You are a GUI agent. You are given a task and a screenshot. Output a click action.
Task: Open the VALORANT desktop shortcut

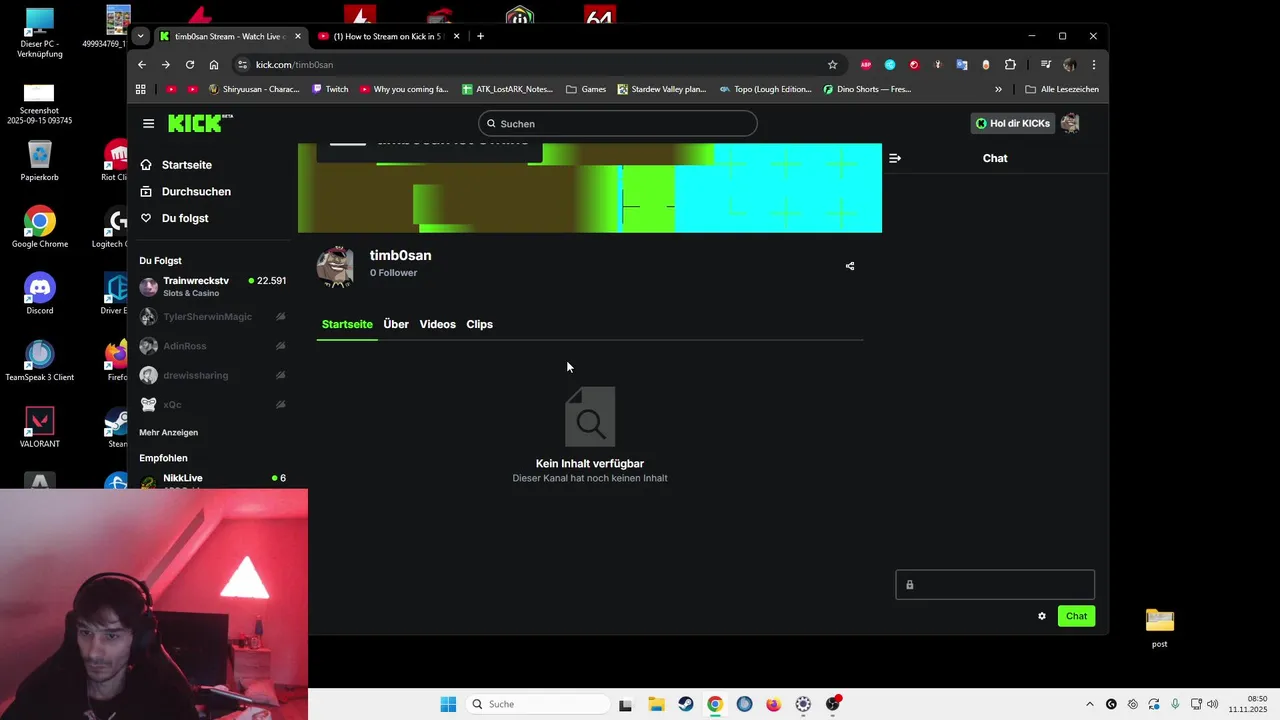click(x=40, y=427)
